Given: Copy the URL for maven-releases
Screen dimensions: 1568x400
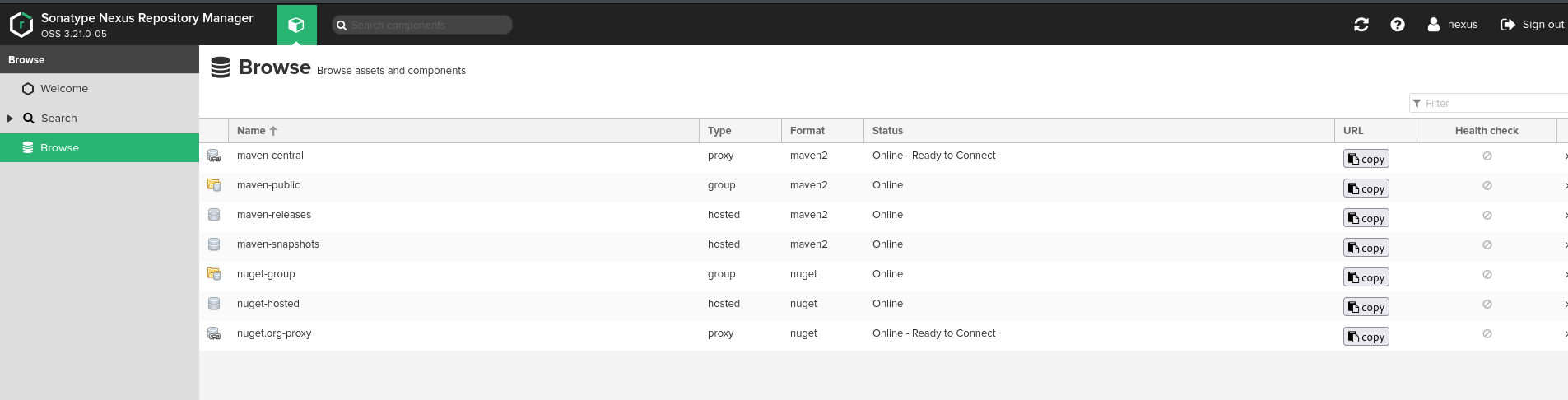Looking at the screenshot, I should [x=1366, y=218].
